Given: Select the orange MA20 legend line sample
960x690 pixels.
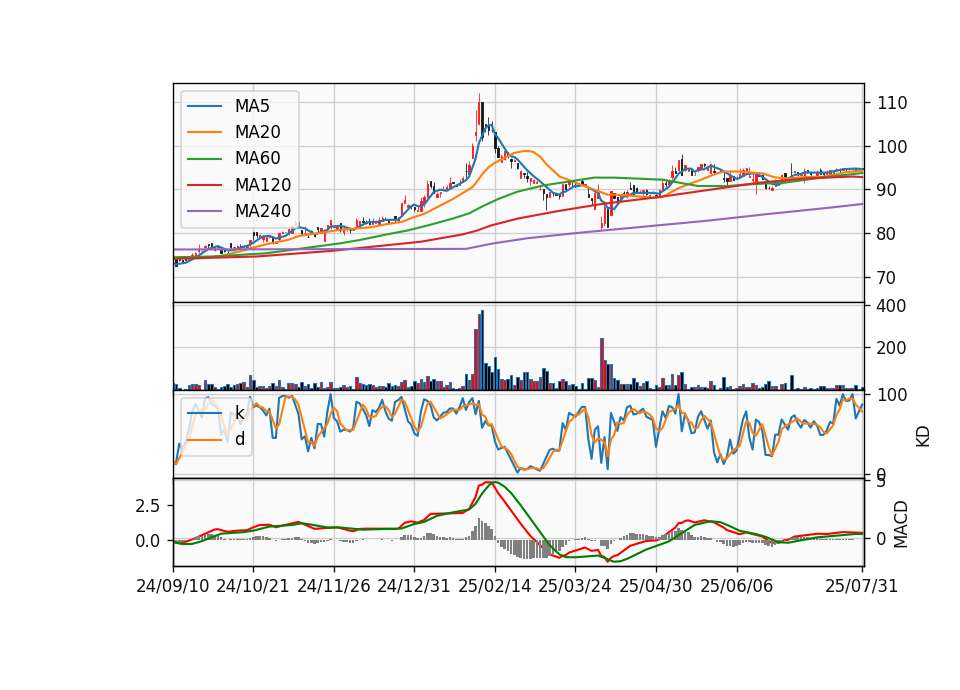Looking at the screenshot, I should [x=204, y=132].
